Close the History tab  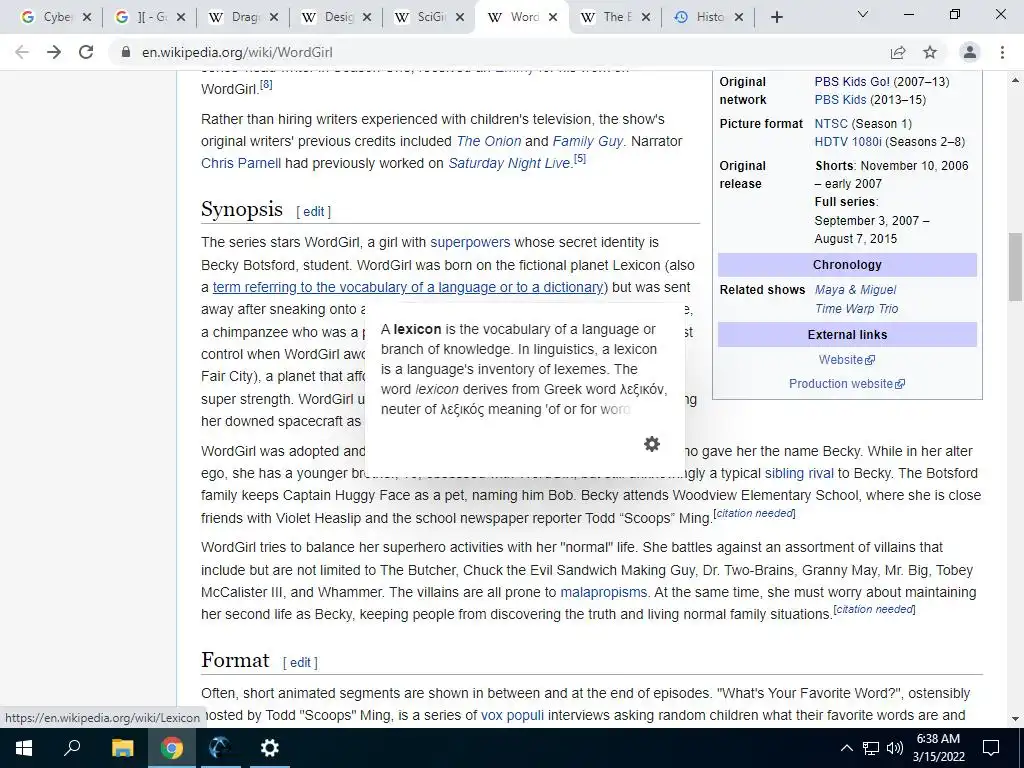point(739,18)
